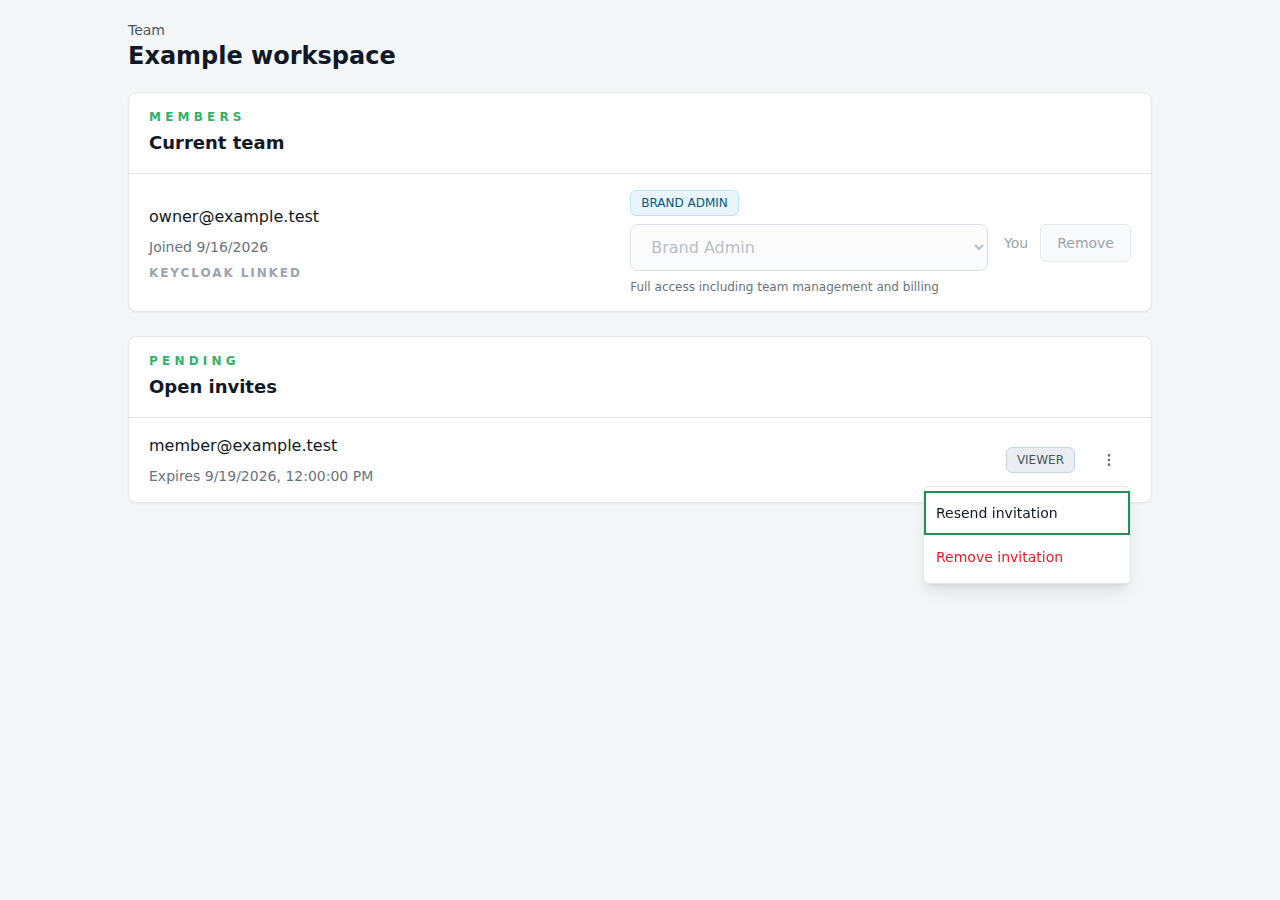Select the owner@example.test email text
Image resolution: width=1280 pixels, height=900 pixels.
tap(234, 216)
